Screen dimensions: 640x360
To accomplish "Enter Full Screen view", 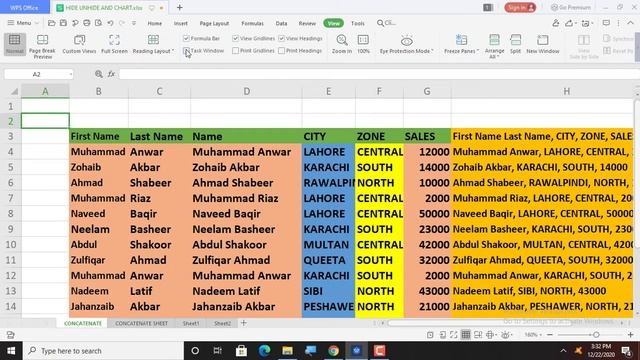I will (114, 44).
